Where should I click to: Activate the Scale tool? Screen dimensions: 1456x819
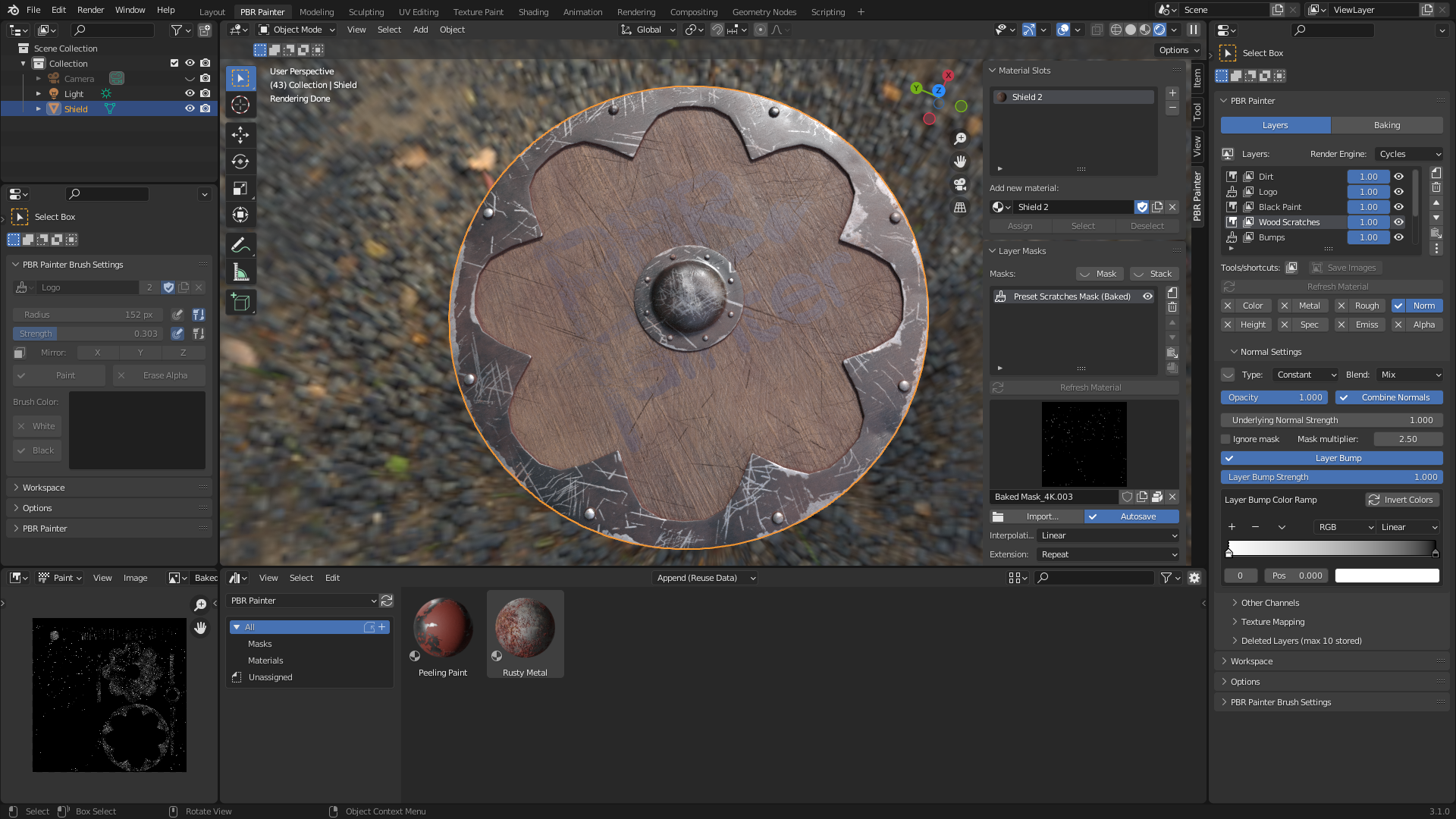[x=240, y=188]
